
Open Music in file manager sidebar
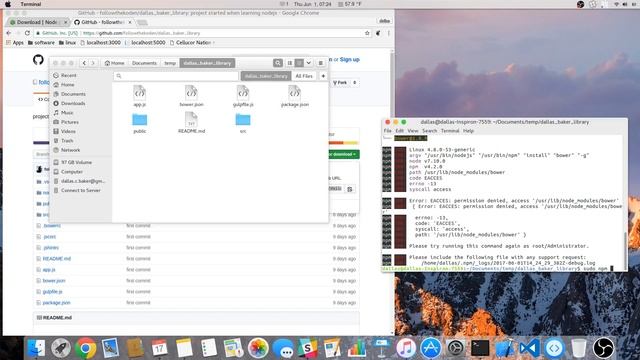67,113
